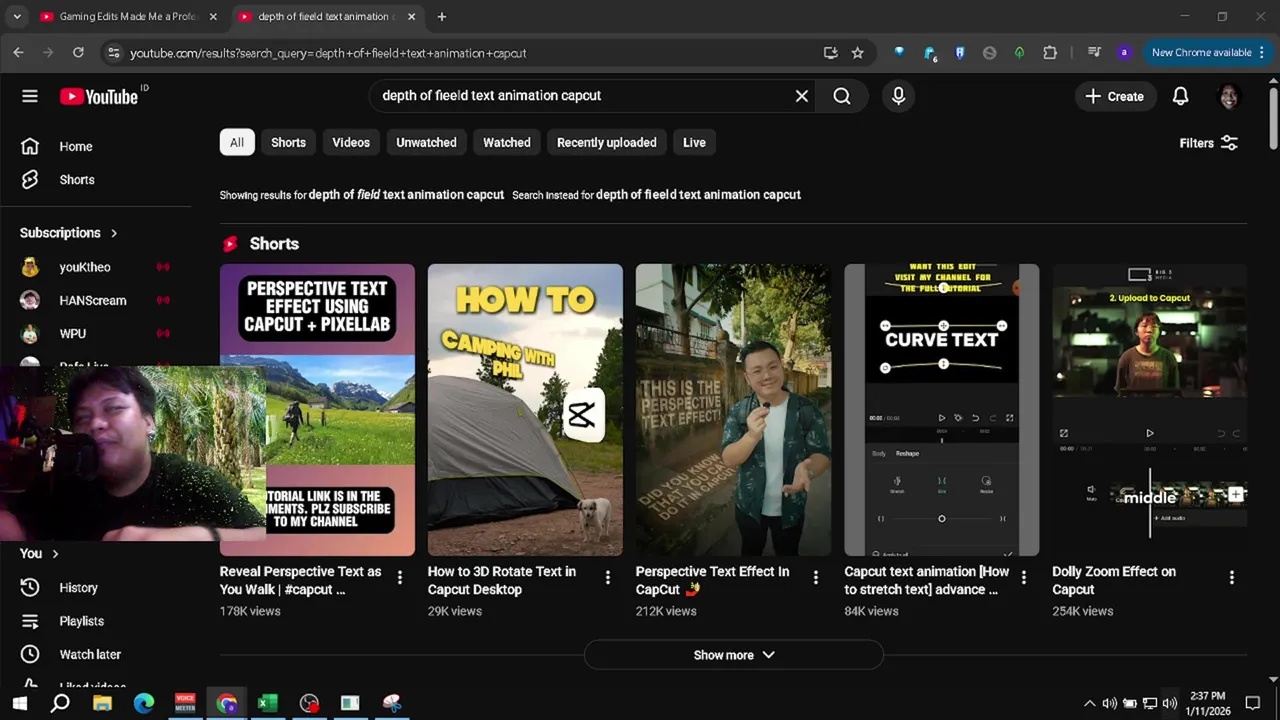This screenshot has height=720, width=1280.
Task: Select the Live filter chip
Action: click(694, 142)
